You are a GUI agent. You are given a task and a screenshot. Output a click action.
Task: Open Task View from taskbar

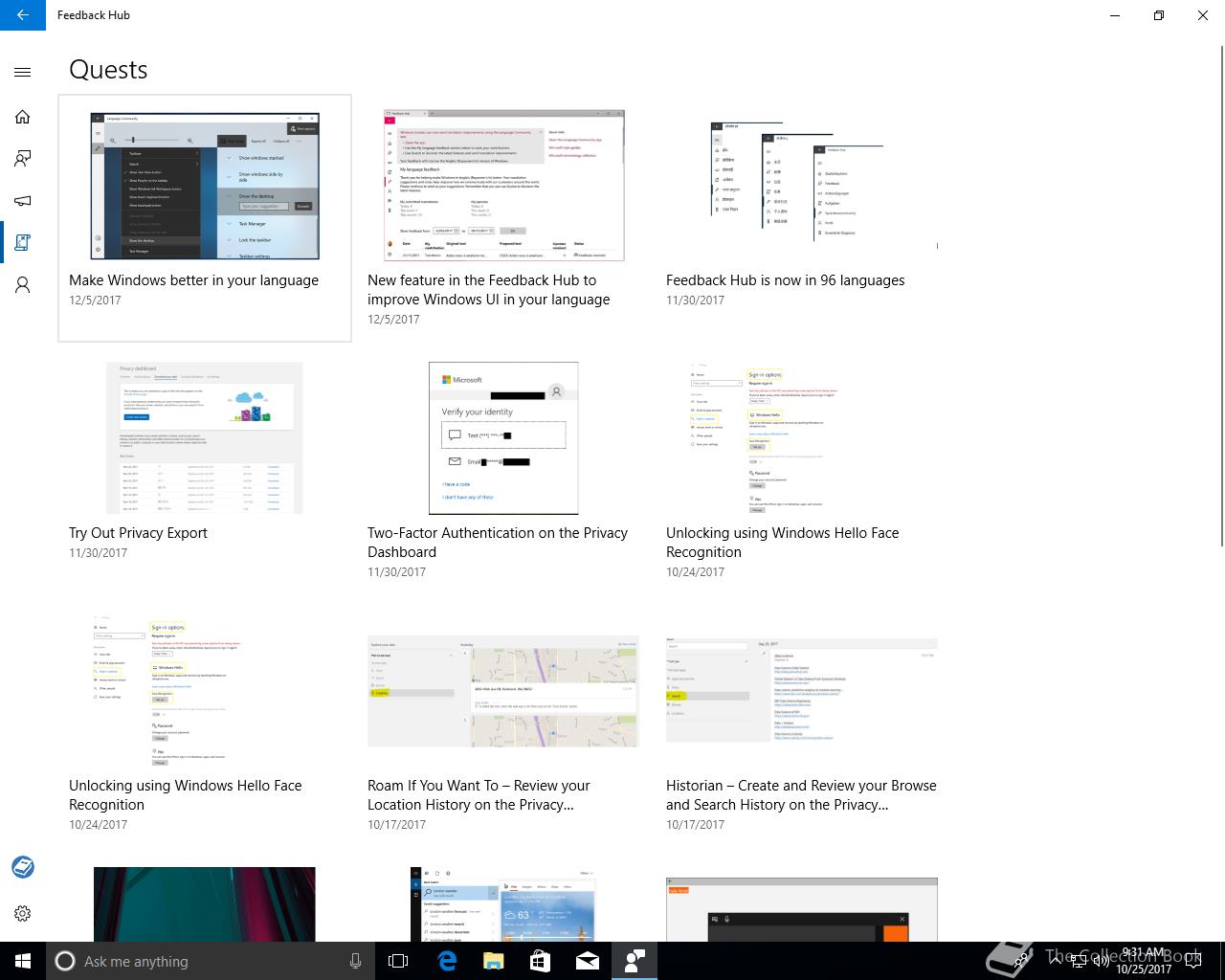398,961
